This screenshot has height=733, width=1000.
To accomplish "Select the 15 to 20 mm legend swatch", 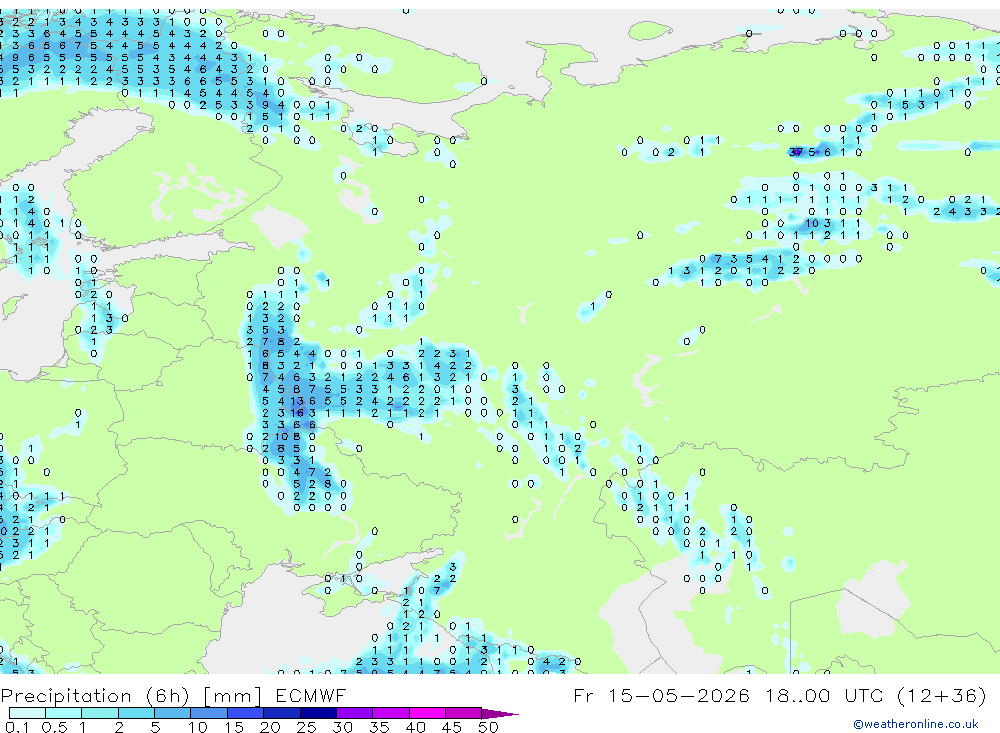I will [x=245, y=713].
